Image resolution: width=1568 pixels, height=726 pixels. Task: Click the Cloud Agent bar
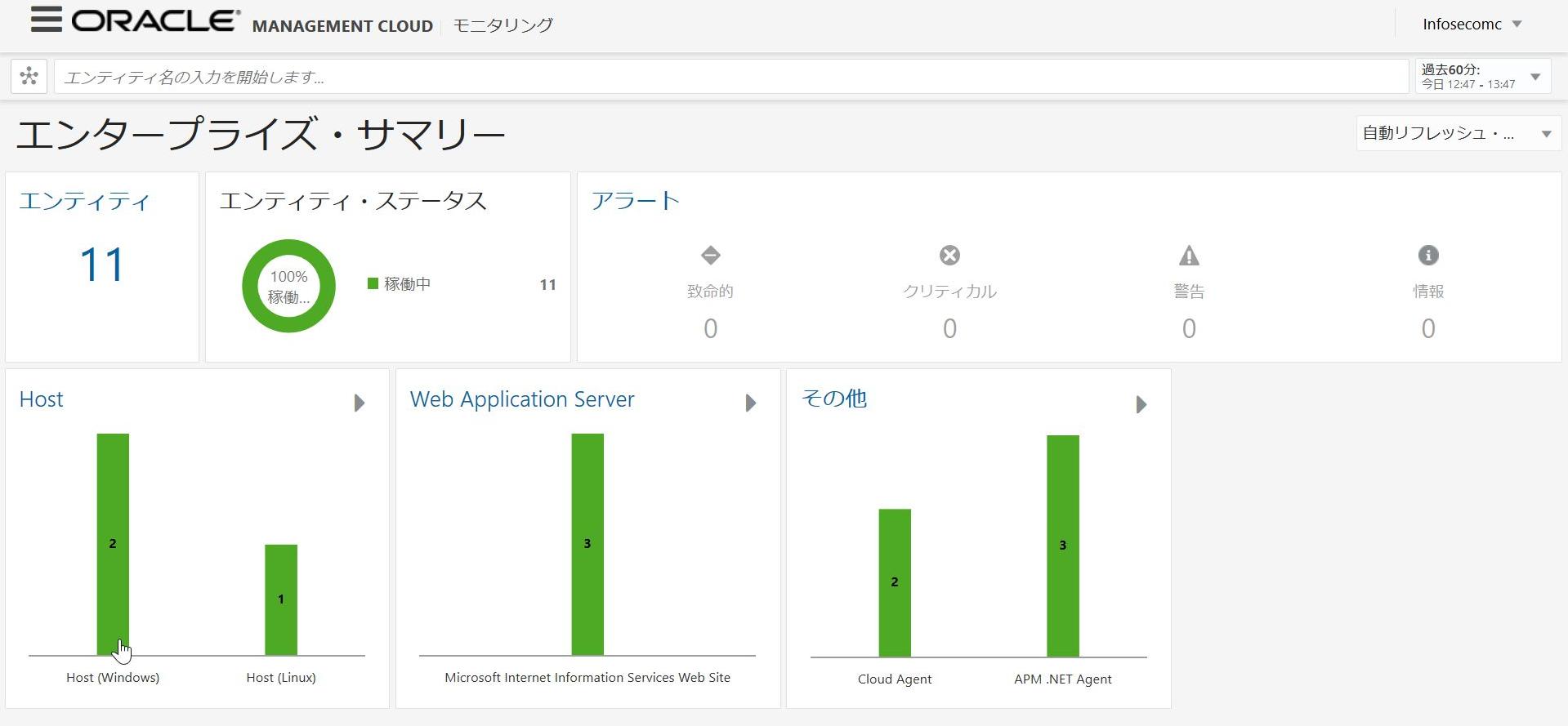tap(895, 582)
